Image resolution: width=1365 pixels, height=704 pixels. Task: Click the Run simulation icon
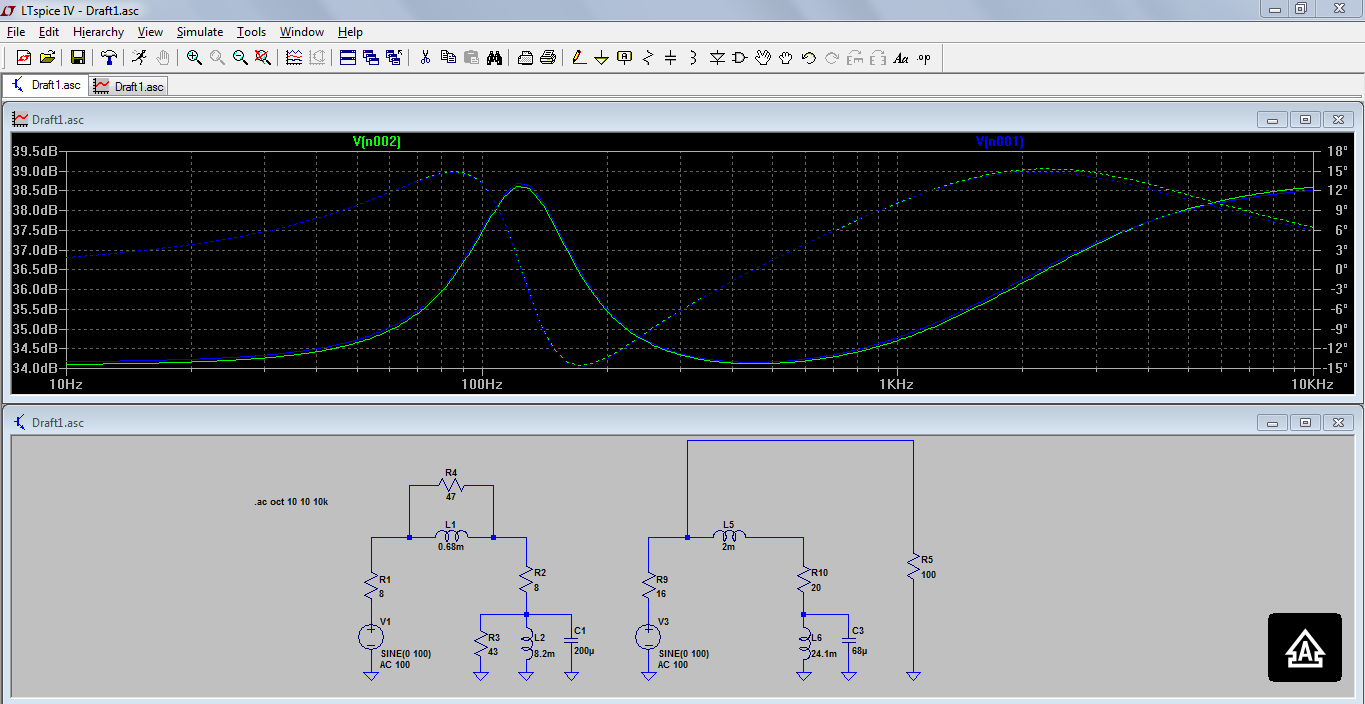tap(139, 58)
